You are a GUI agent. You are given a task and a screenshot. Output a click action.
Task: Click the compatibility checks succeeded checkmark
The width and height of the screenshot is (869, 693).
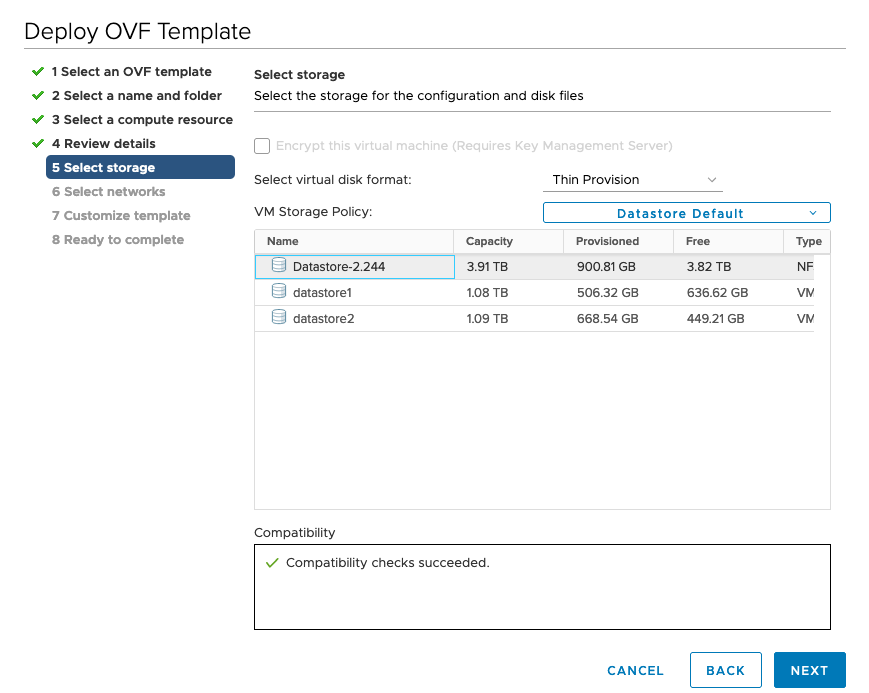click(272, 563)
